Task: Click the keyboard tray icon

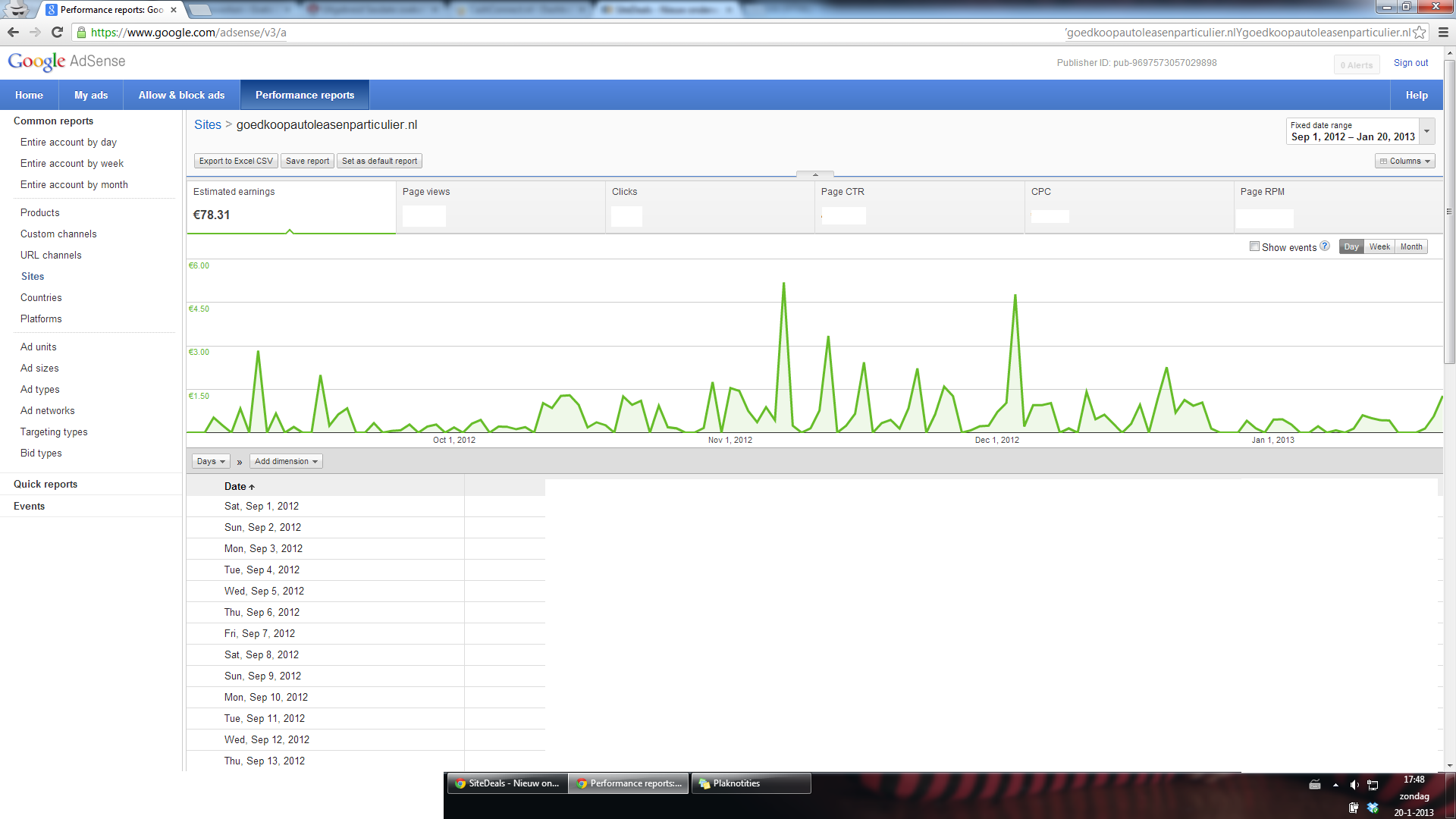Action: pyautogui.click(x=1315, y=785)
